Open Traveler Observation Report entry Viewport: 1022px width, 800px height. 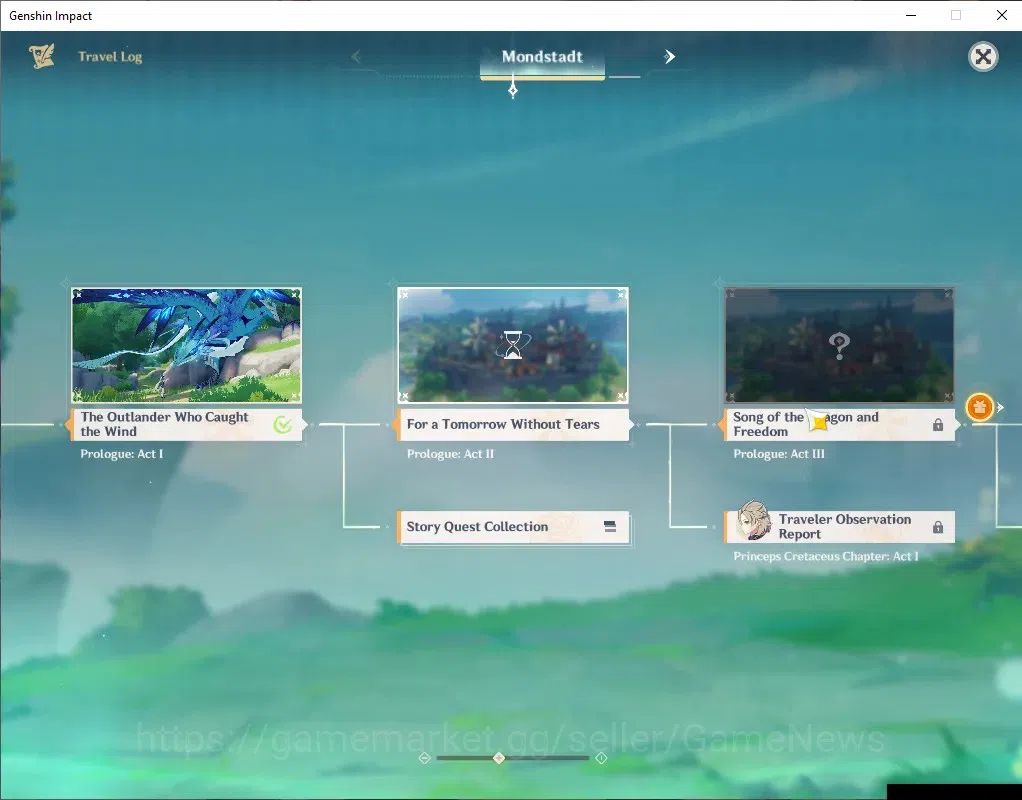pyautogui.click(x=840, y=527)
